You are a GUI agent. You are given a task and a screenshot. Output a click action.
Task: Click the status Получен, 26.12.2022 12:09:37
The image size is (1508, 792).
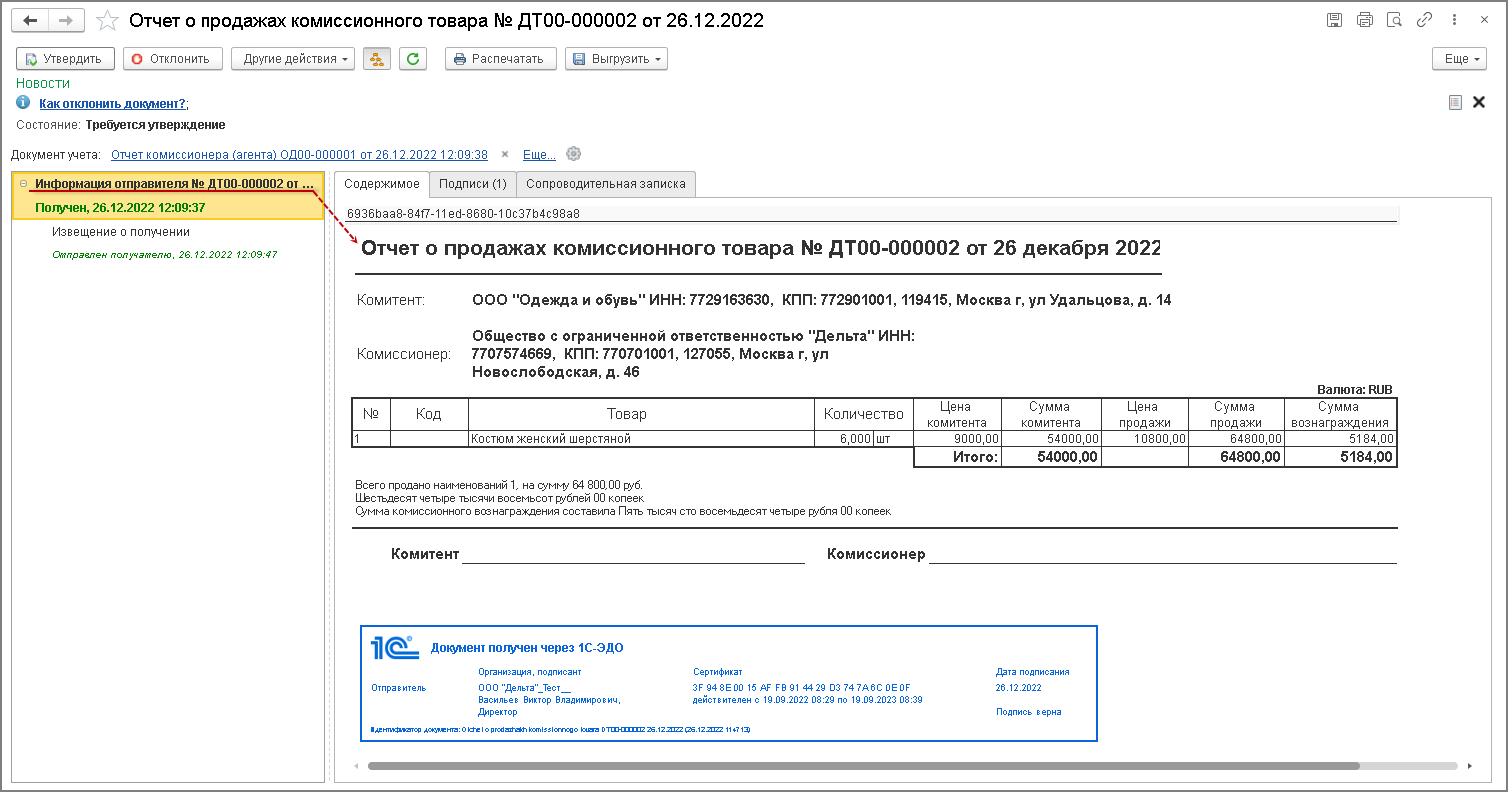(x=120, y=208)
